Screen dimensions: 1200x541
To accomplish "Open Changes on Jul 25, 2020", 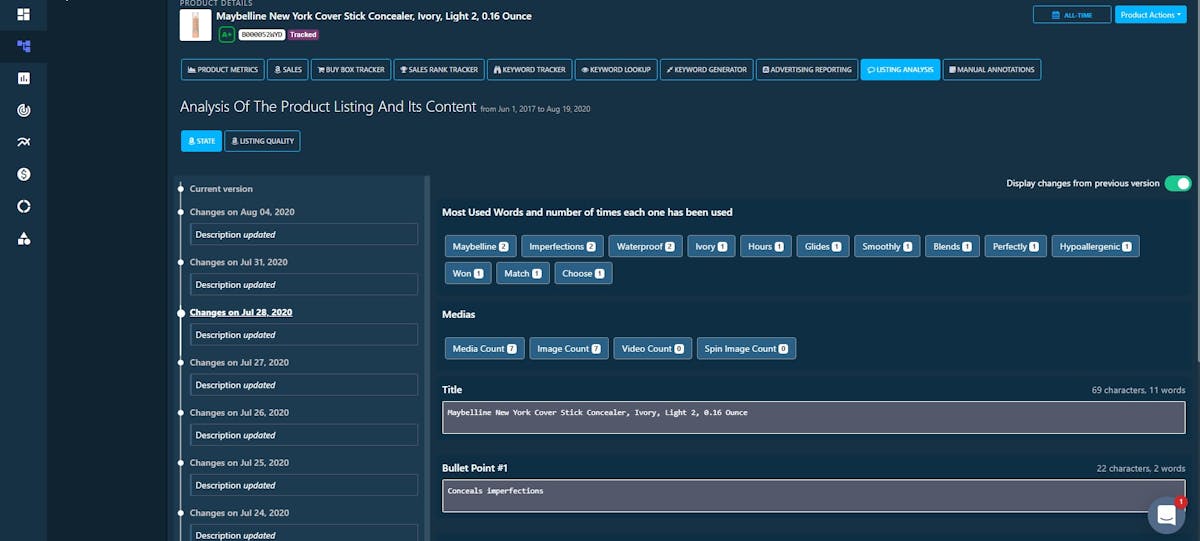I will (x=239, y=462).
